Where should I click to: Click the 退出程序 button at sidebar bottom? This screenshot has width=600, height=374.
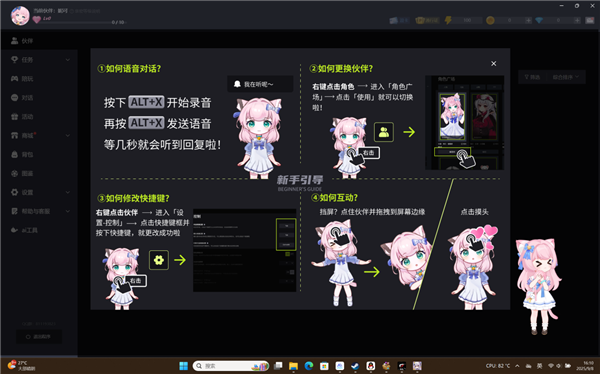[39, 336]
